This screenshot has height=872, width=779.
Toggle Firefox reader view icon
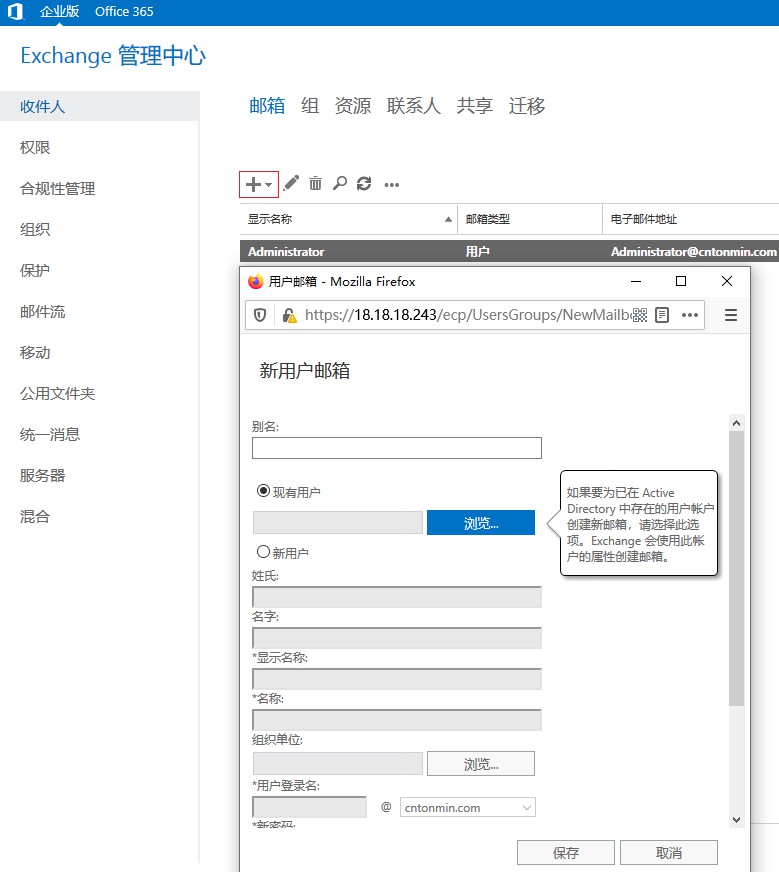click(662, 315)
